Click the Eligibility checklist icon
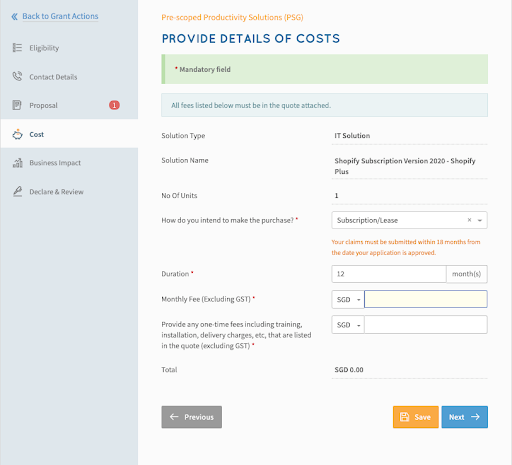Screen dimensions: 512x465 coord(17,48)
